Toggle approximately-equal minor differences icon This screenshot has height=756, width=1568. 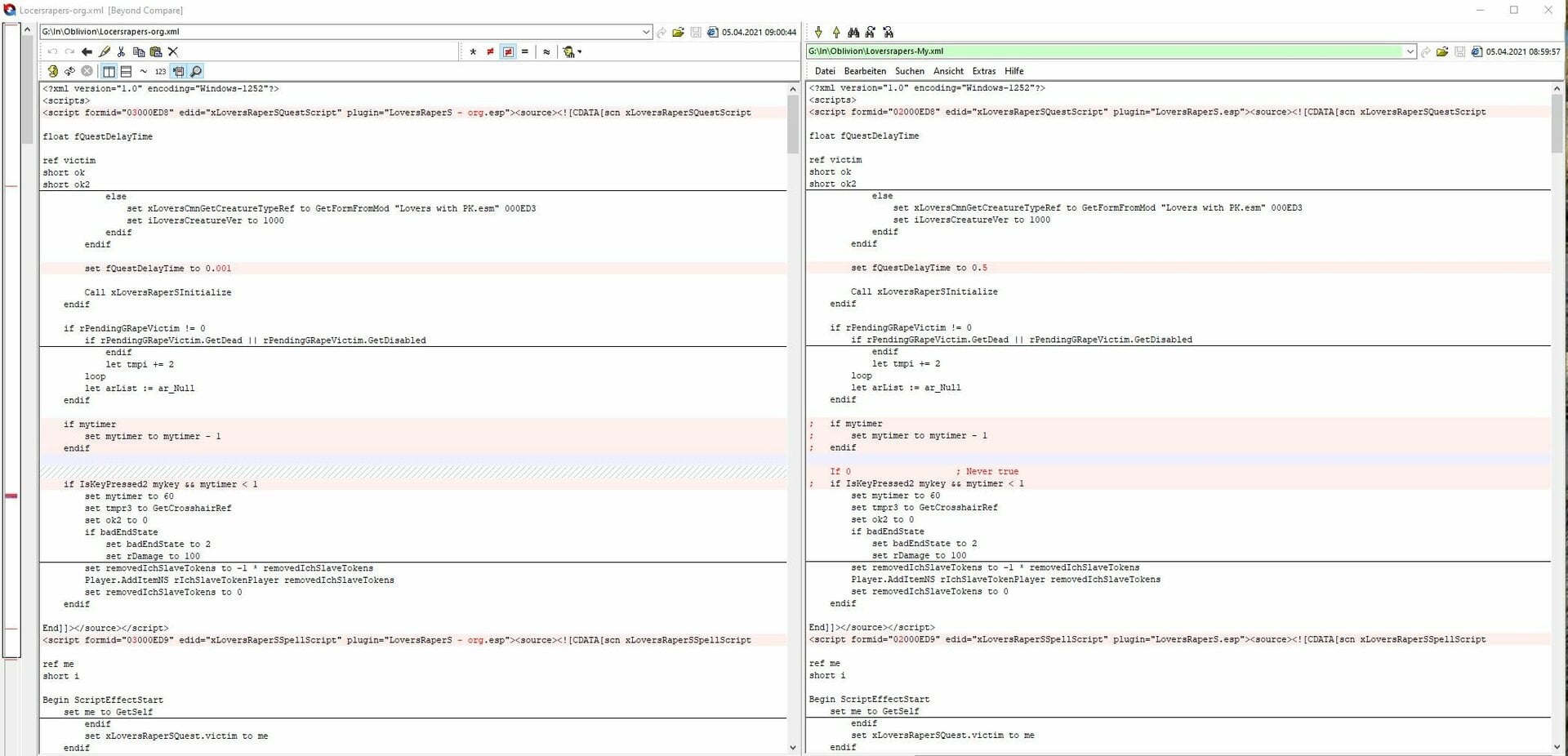546,51
